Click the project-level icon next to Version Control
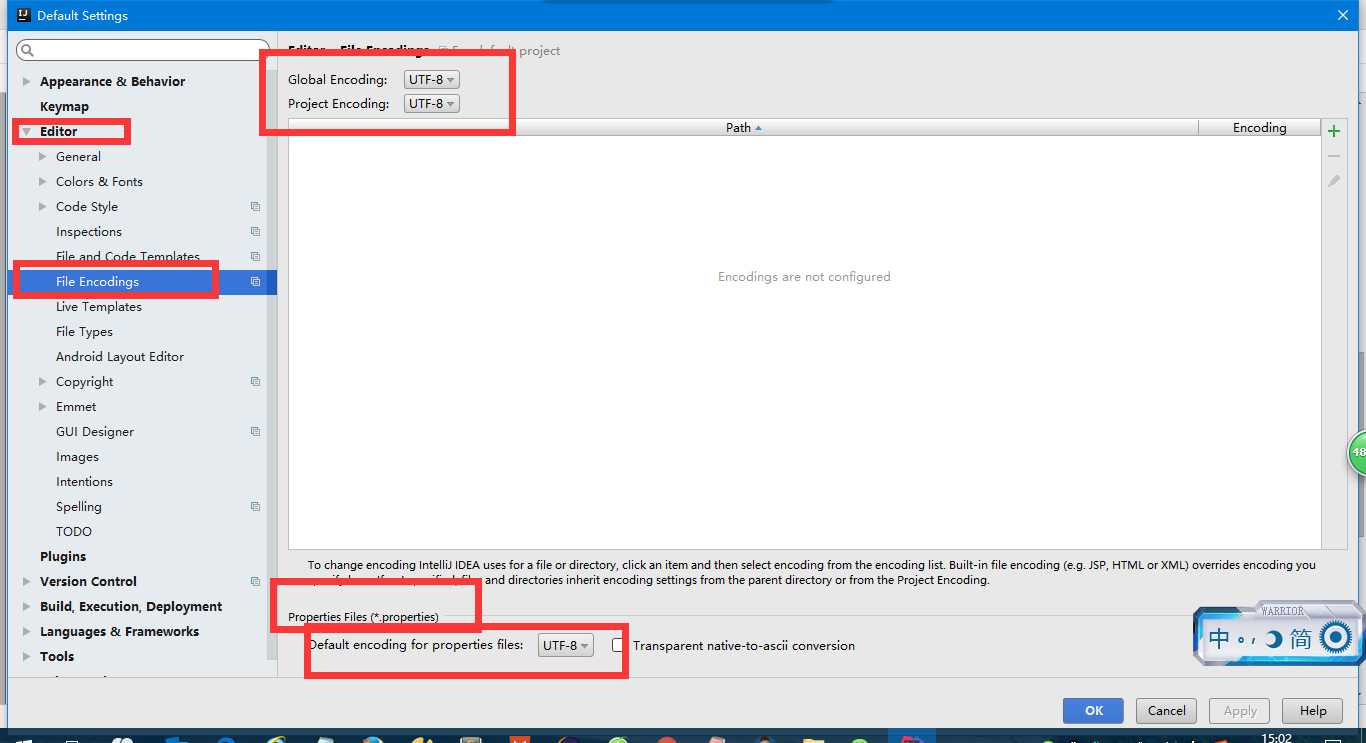This screenshot has width=1366, height=743. pos(255,582)
